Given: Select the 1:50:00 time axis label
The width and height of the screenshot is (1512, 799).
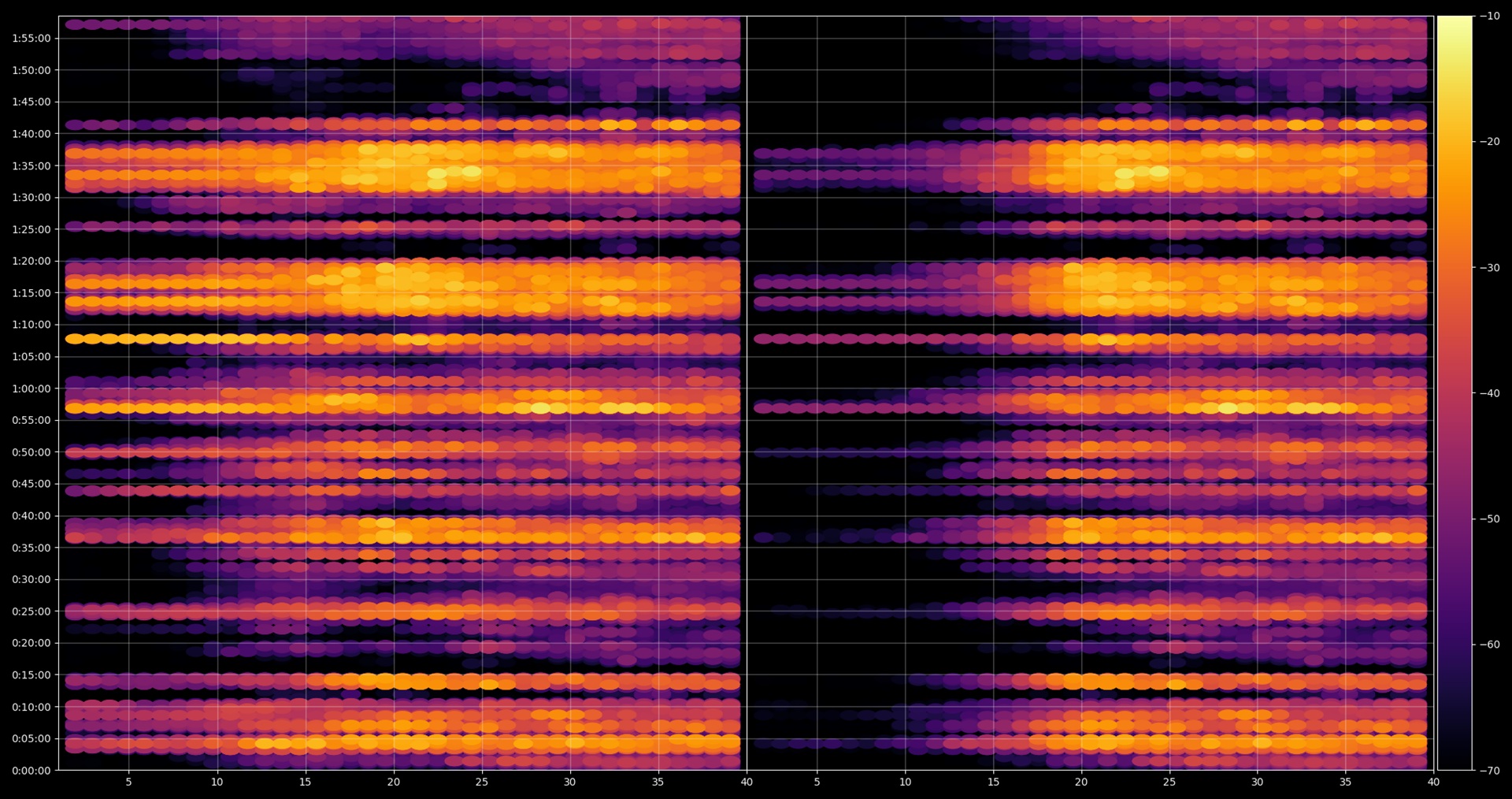Looking at the screenshot, I should point(31,70).
